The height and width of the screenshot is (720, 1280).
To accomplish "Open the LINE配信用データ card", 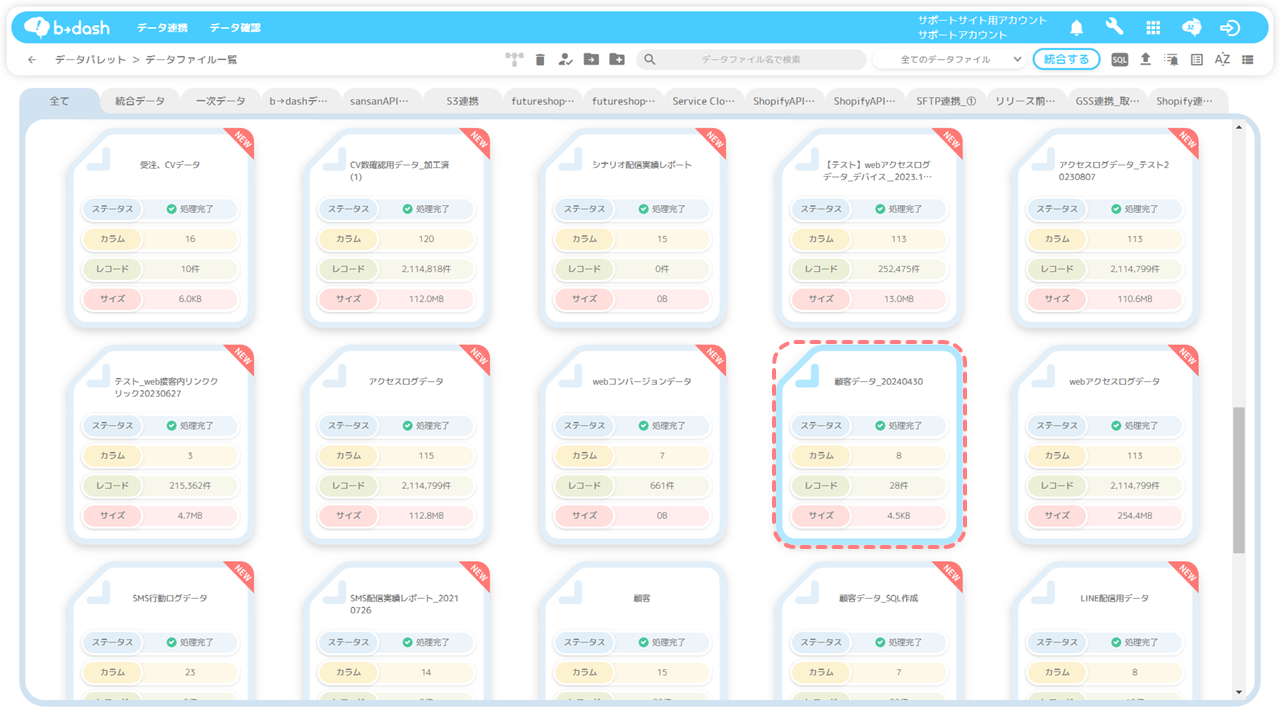I will click(1105, 630).
